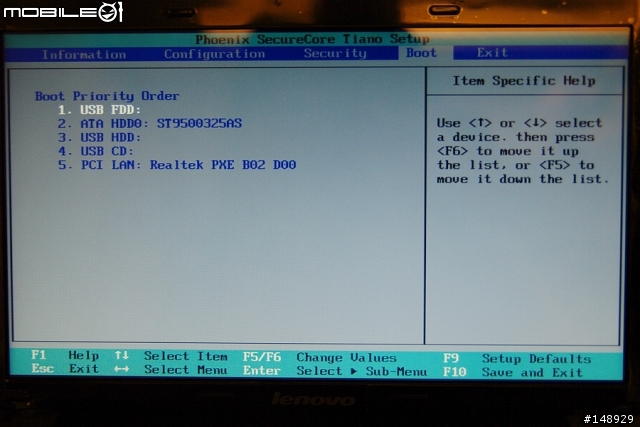Click the left-right arrows legend icon

[x=122, y=369]
